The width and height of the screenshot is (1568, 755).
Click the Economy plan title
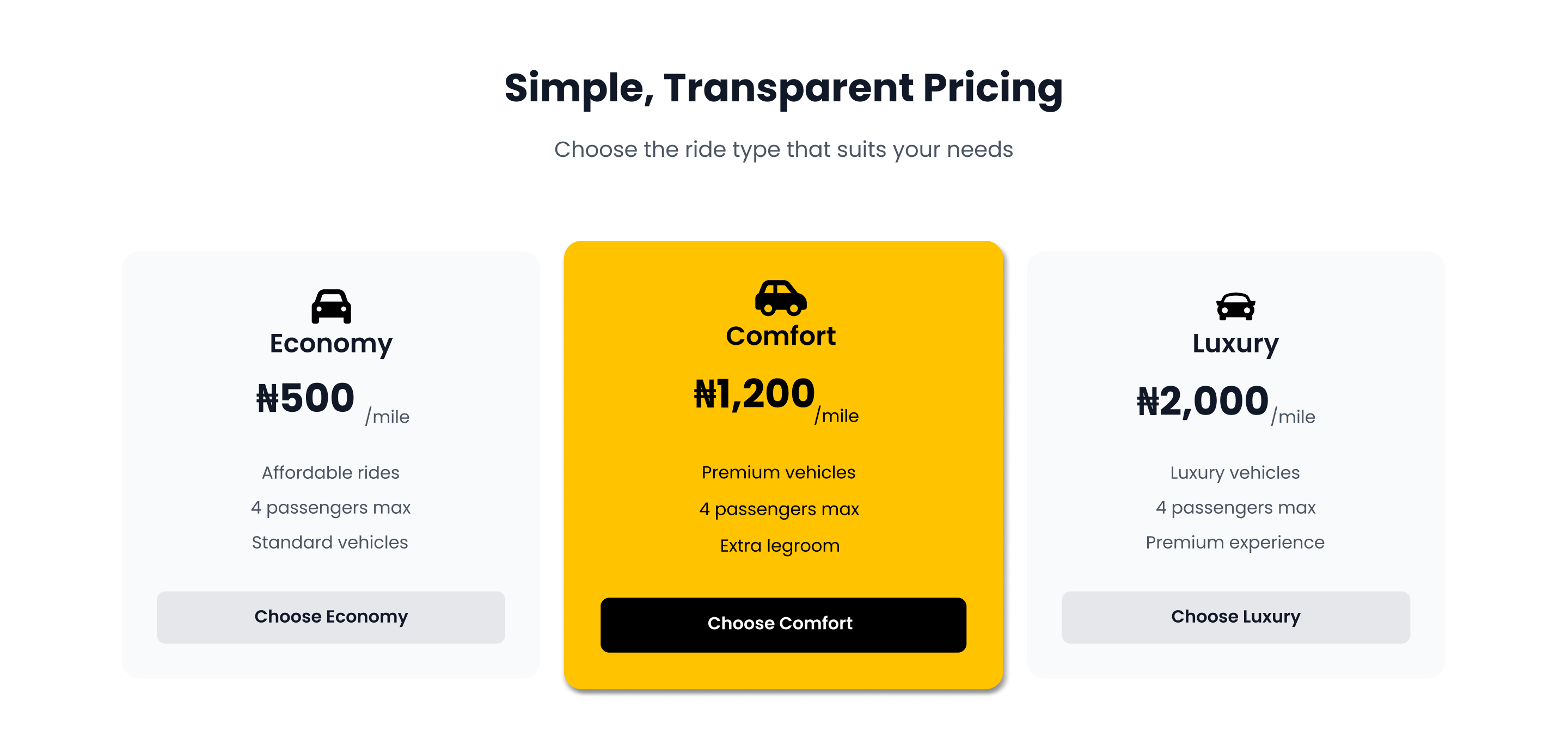pos(331,343)
